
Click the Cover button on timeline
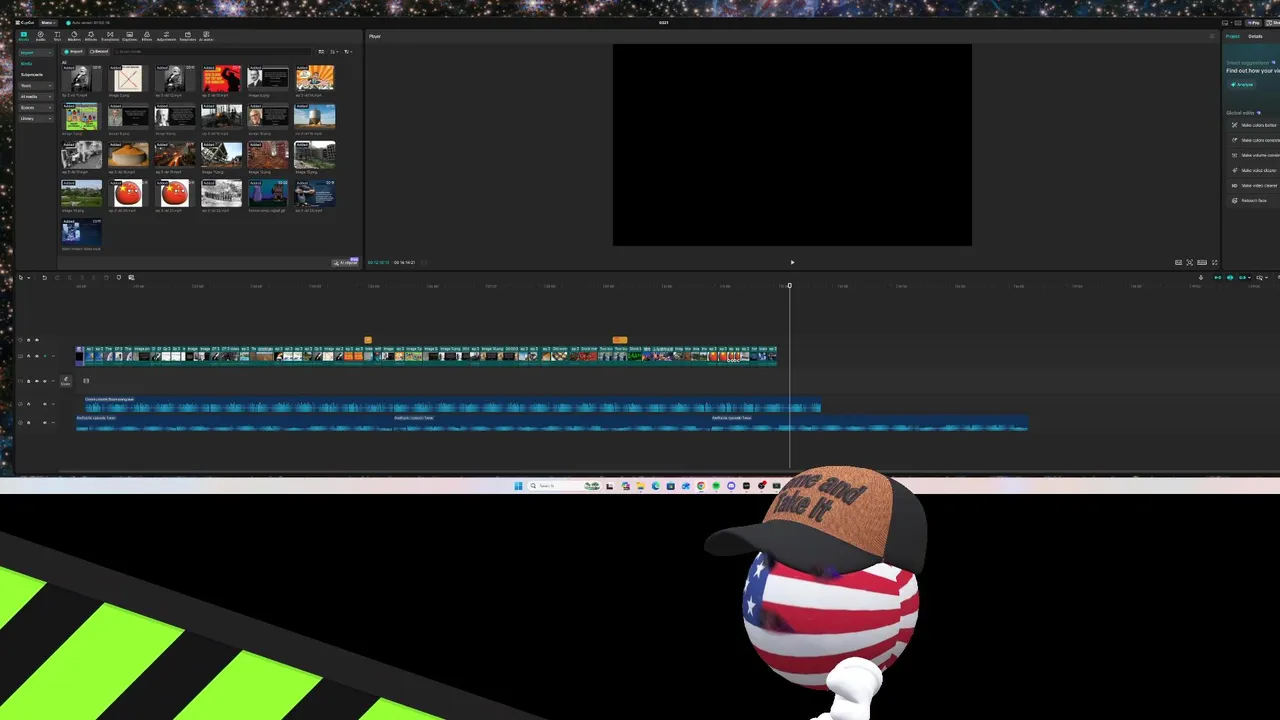coord(66,381)
